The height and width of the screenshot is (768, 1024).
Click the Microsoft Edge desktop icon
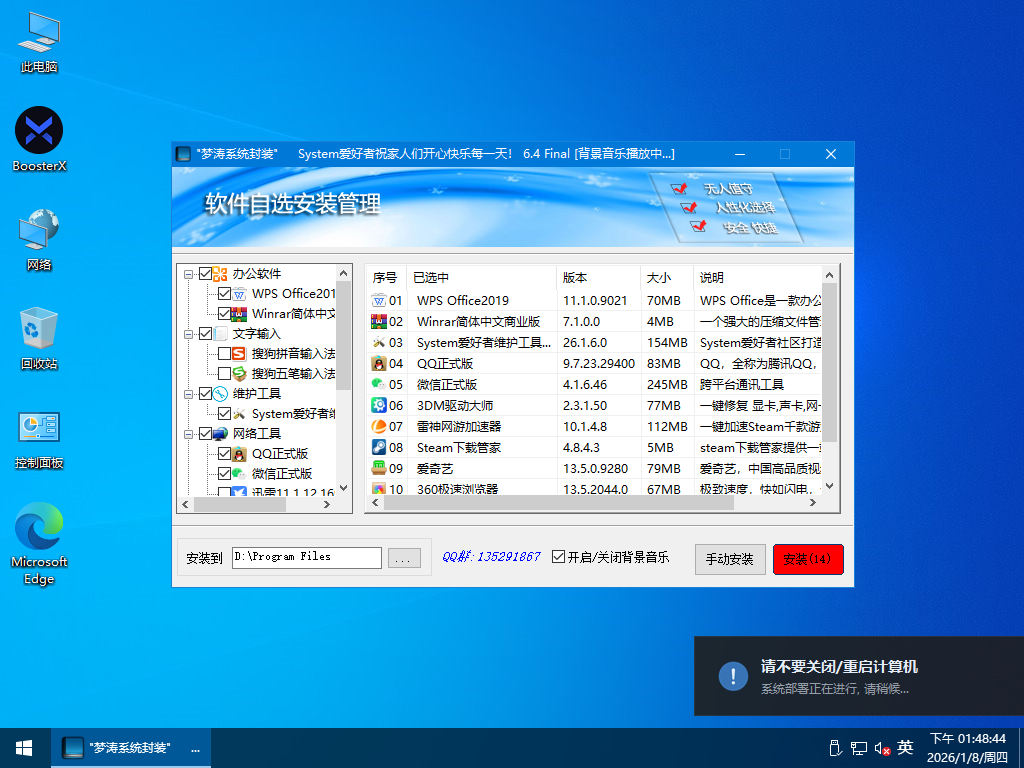(39, 526)
